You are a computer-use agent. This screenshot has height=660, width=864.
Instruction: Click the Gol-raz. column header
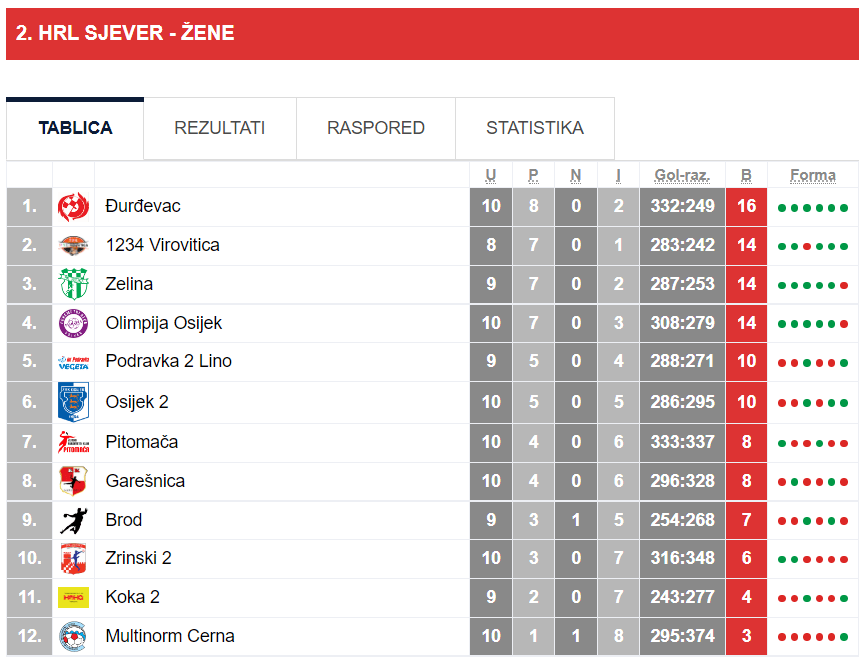[x=682, y=175]
